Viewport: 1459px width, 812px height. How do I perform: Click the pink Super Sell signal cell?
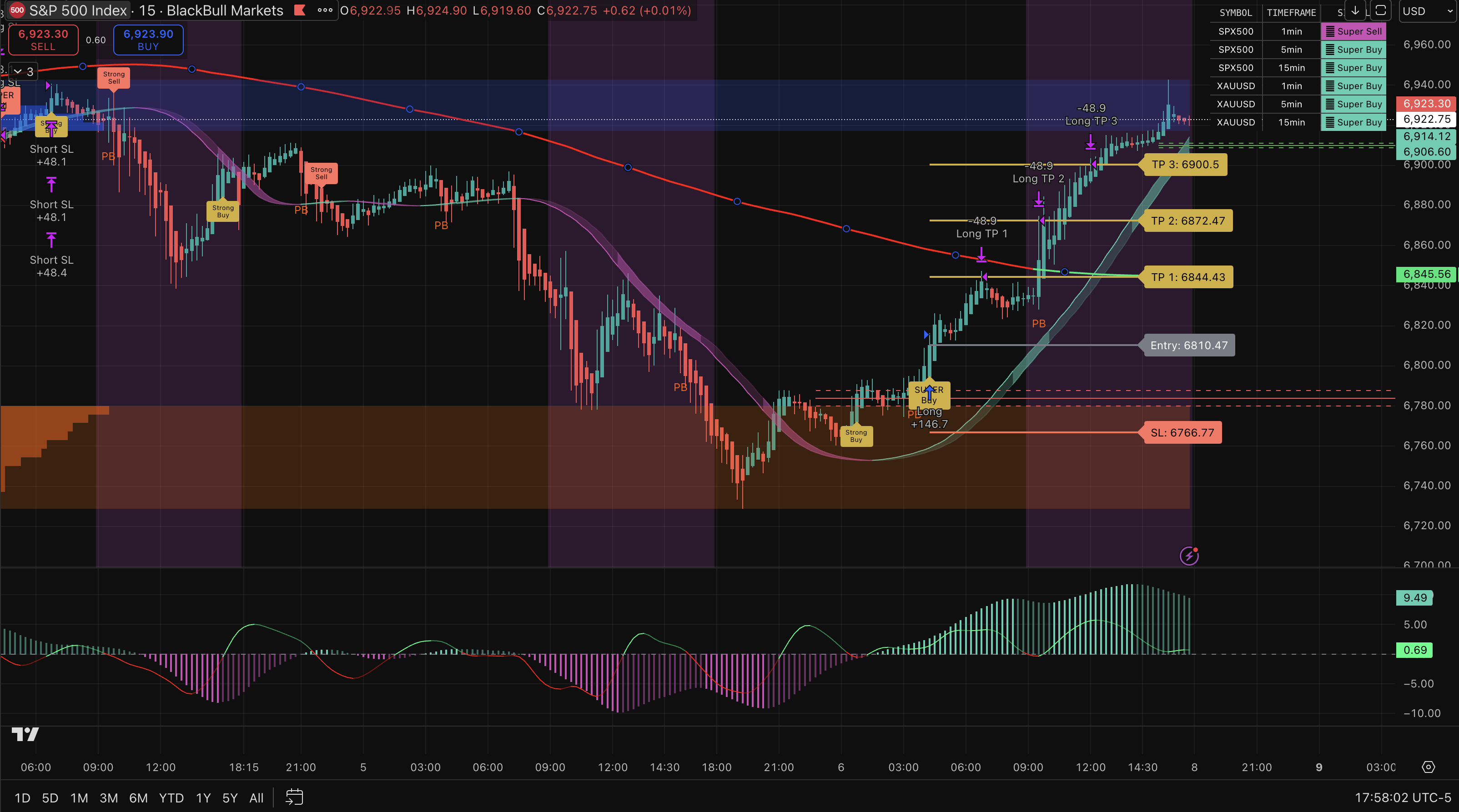pos(1353,31)
